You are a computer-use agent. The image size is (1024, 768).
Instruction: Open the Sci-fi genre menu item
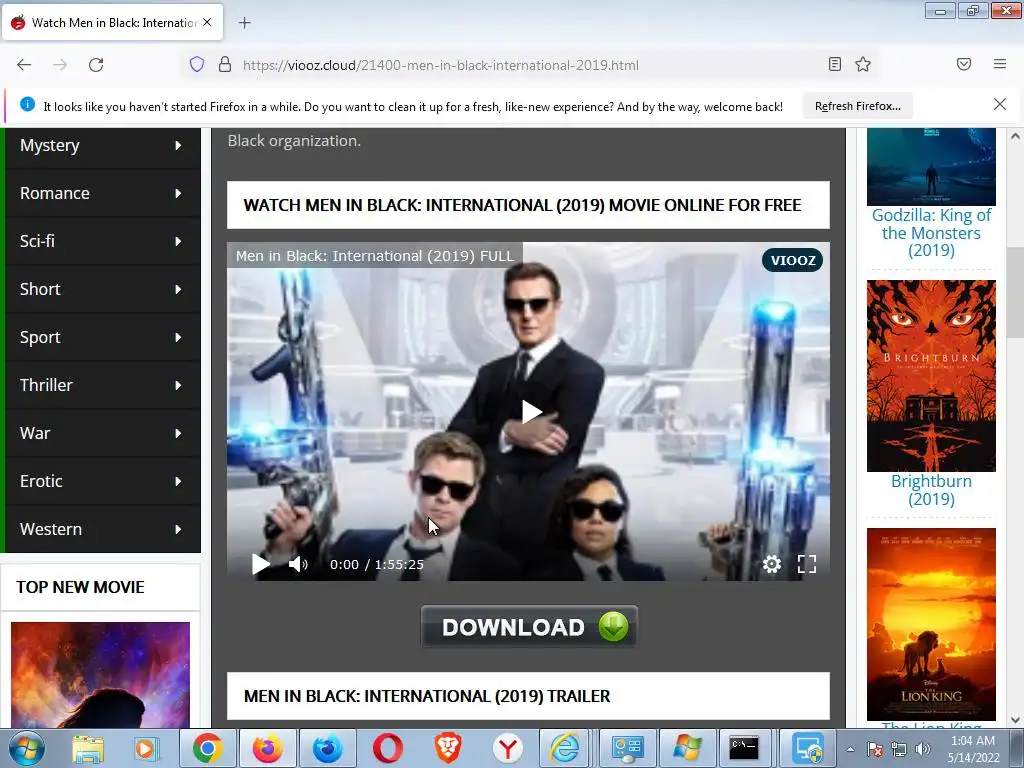[x=103, y=241]
